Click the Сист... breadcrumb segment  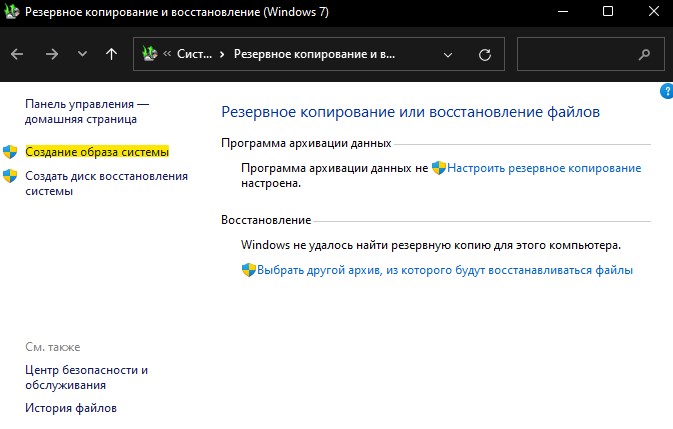tap(194, 54)
